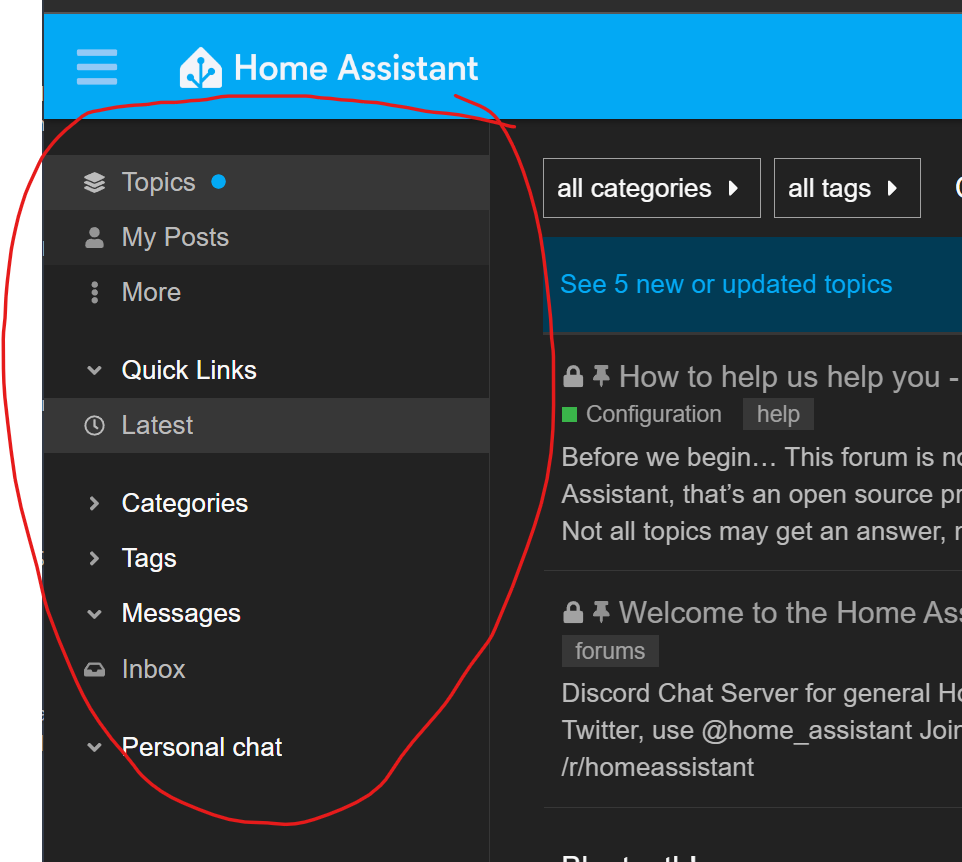Open the 'all tags' dropdown
This screenshot has width=962, height=862.
847,188
